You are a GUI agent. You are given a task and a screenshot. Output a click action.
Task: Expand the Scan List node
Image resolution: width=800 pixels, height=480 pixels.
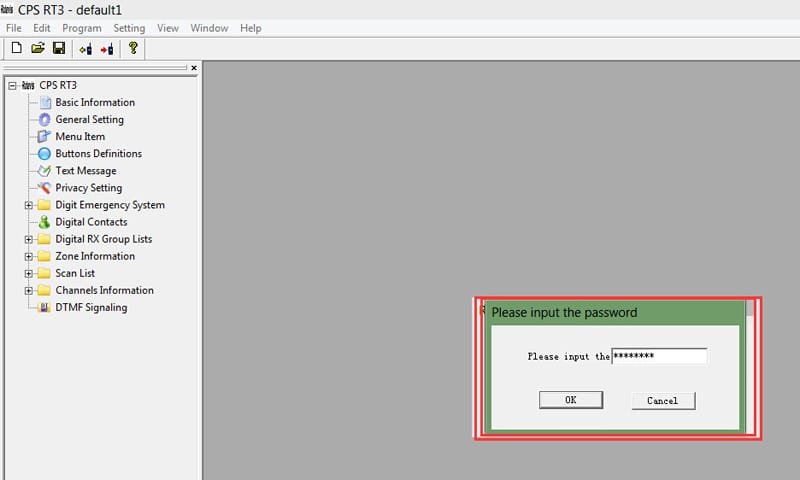(x=29, y=273)
